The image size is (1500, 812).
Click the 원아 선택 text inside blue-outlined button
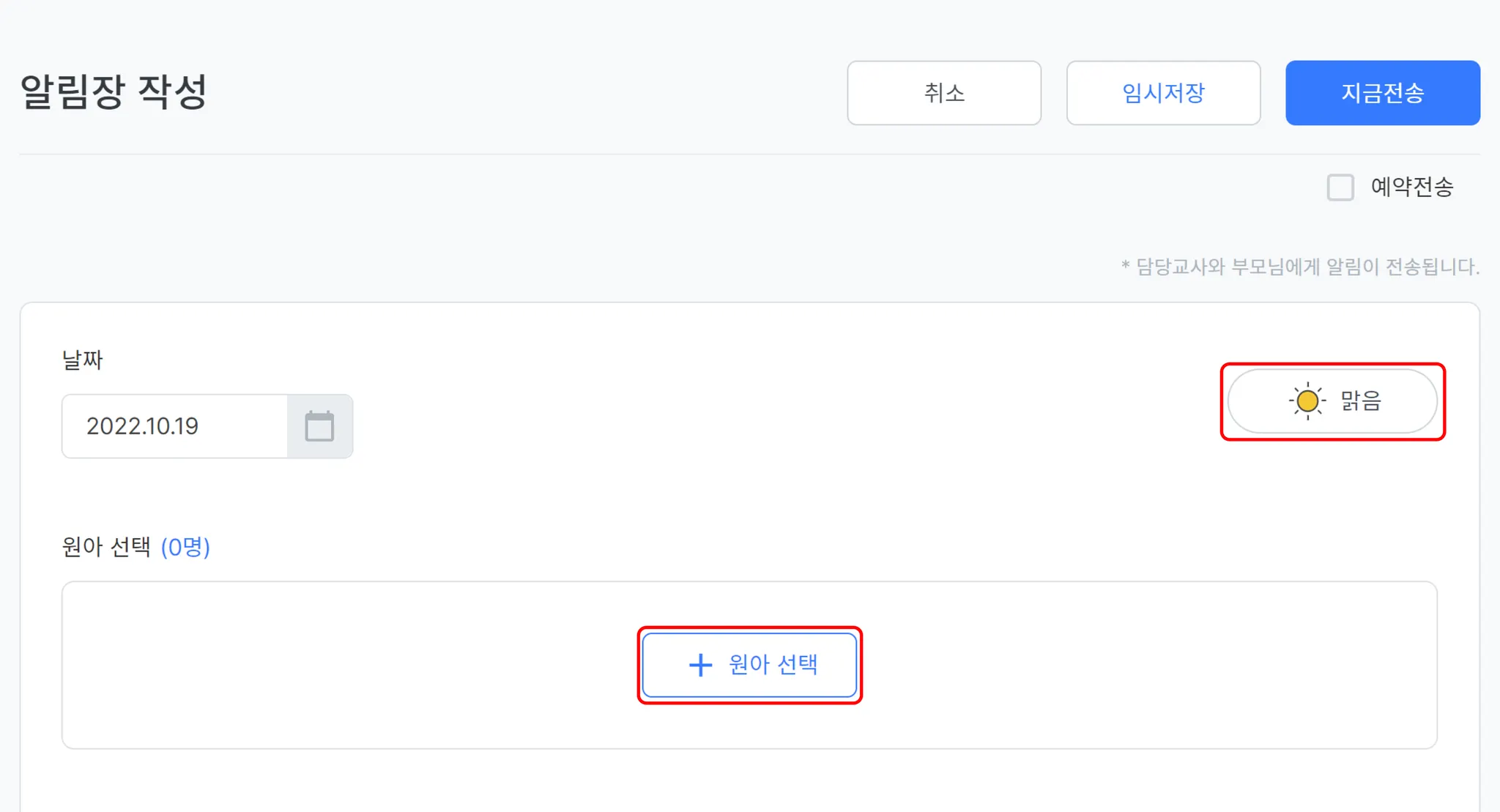[773, 665]
